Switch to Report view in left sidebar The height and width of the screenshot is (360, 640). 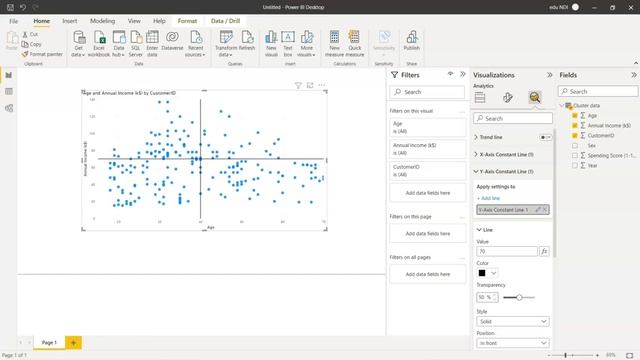(9, 75)
